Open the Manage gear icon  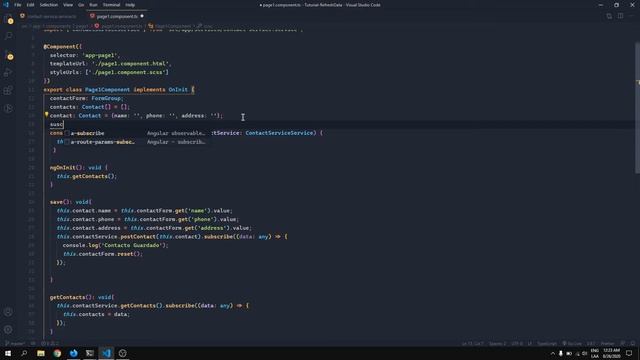click(x=9, y=329)
